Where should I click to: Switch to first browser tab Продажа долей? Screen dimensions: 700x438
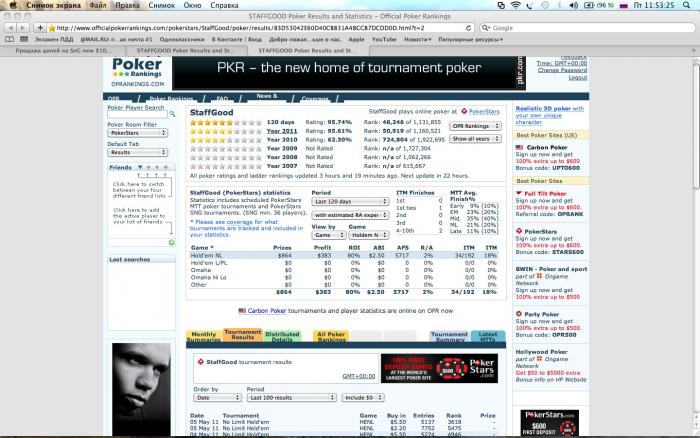coord(62,50)
